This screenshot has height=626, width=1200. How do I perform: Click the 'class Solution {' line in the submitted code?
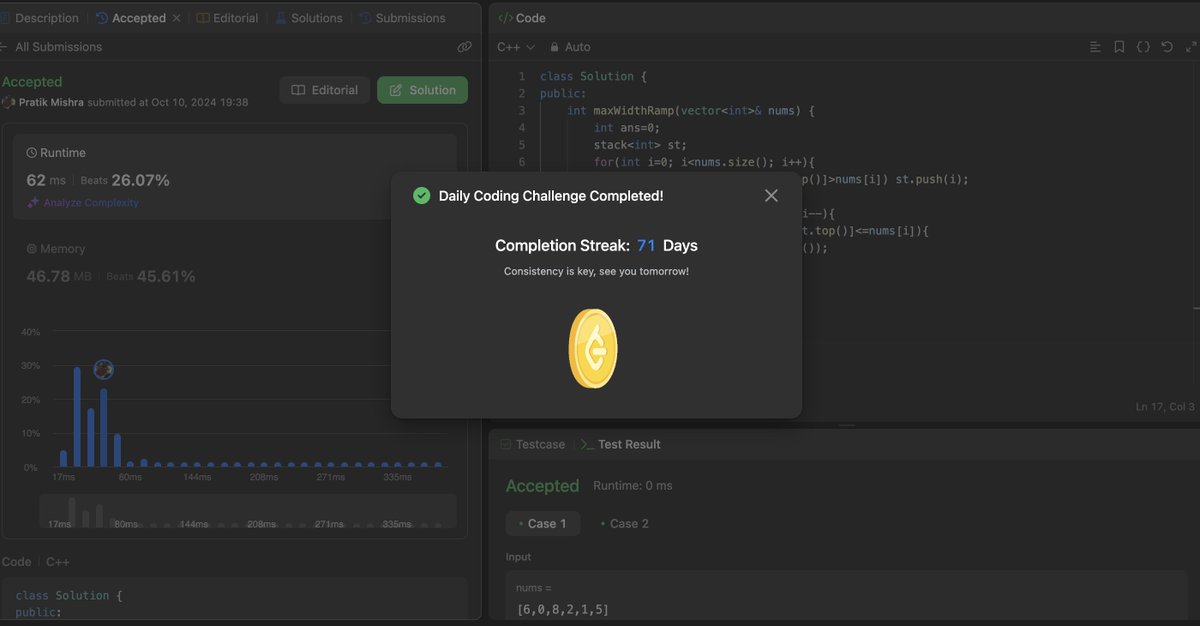pos(69,595)
